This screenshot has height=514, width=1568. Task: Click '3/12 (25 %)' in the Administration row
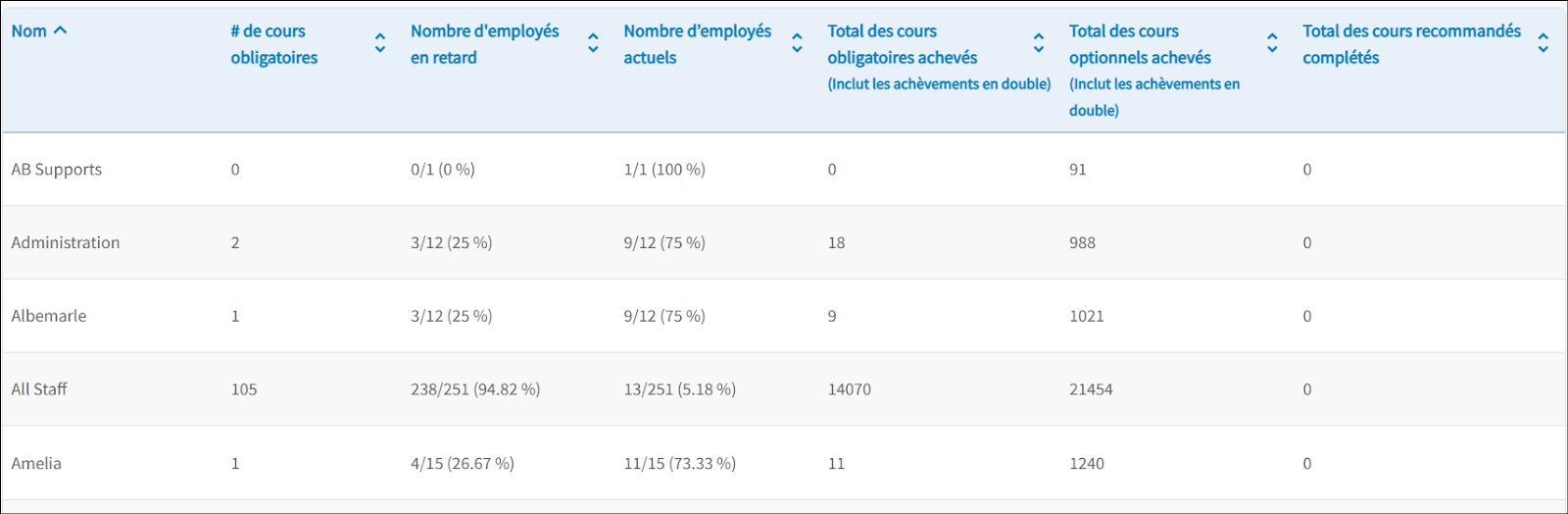click(x=452, y=243)
